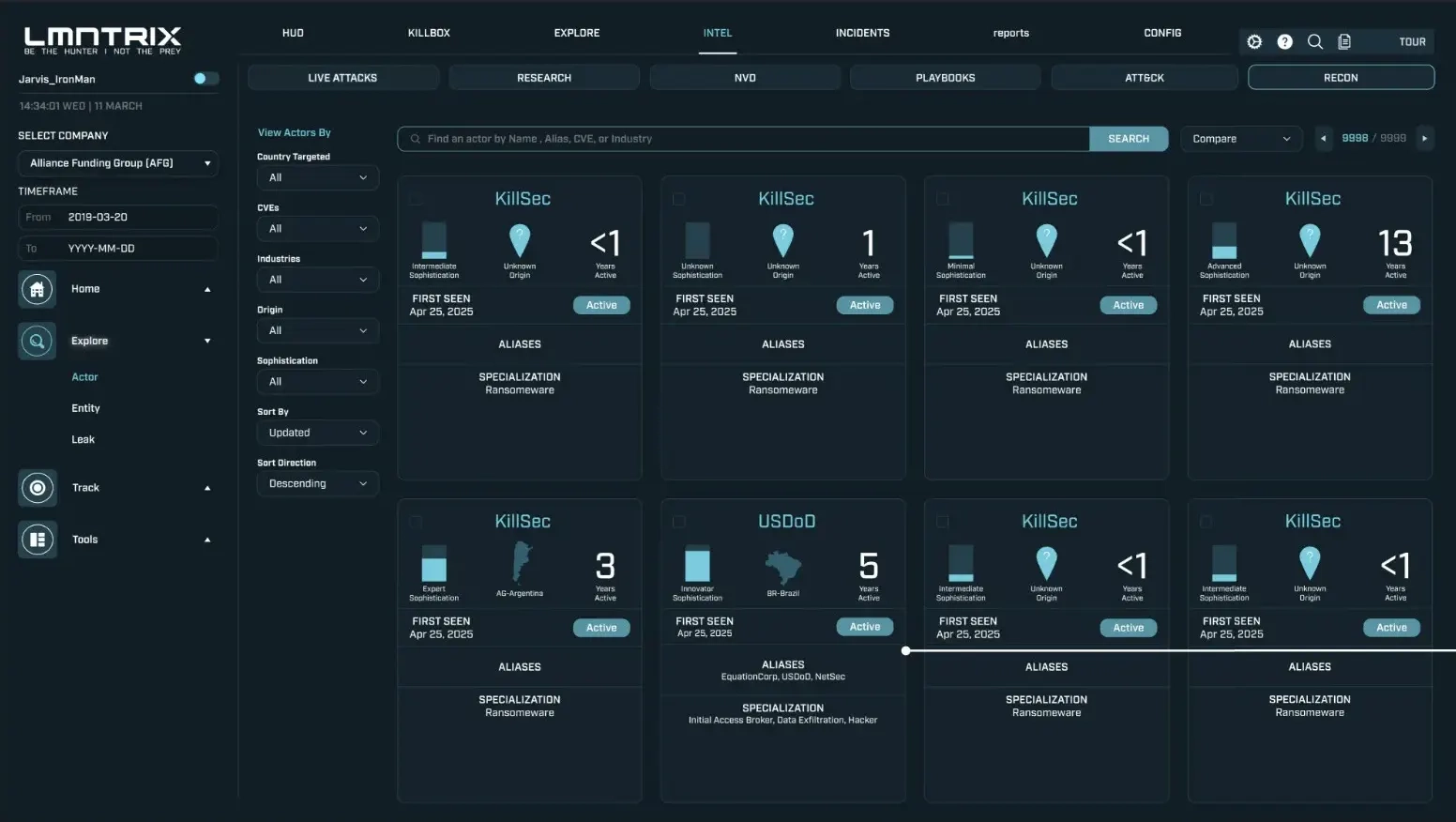Open the CVEs filter dropdown
This screenshot has height=822, width=1456.
[x=318, y=229]
